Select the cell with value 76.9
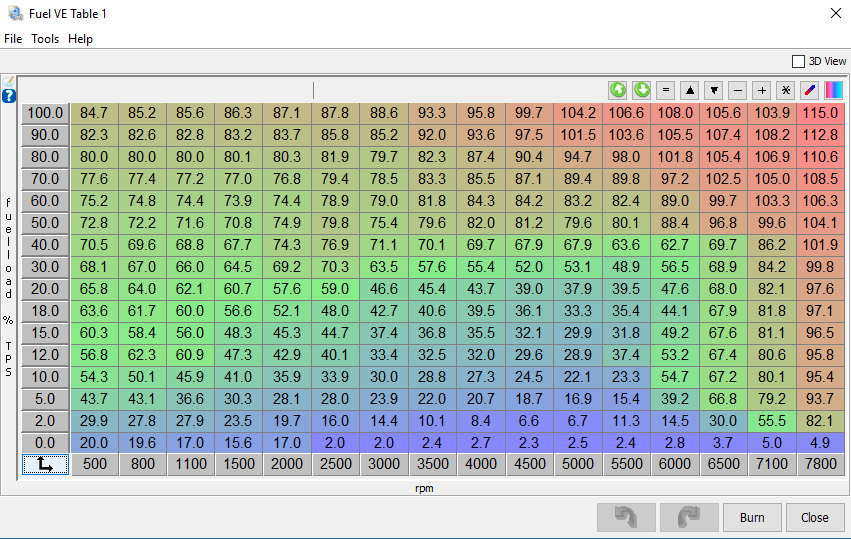Screen dimensions: 851x539 tap(335, 245)
